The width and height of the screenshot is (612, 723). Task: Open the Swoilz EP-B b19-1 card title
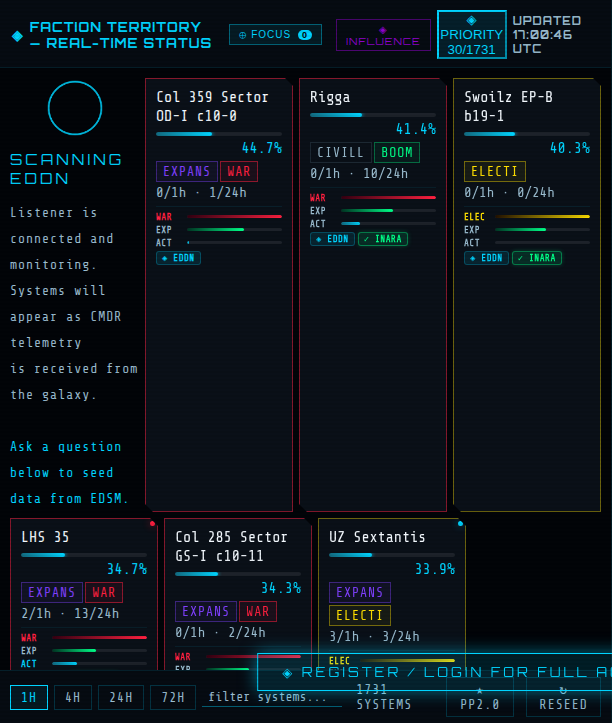[508, 107]
